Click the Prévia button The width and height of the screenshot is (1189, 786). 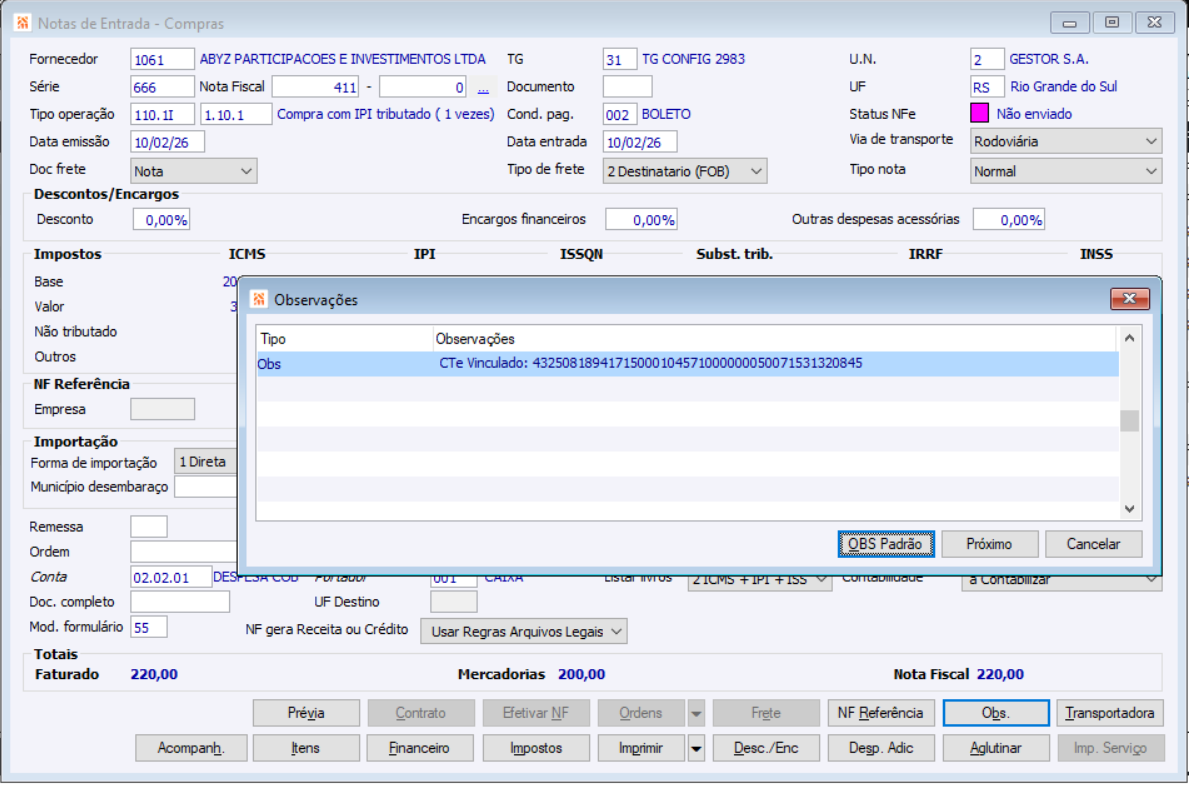tap(306, 713)
